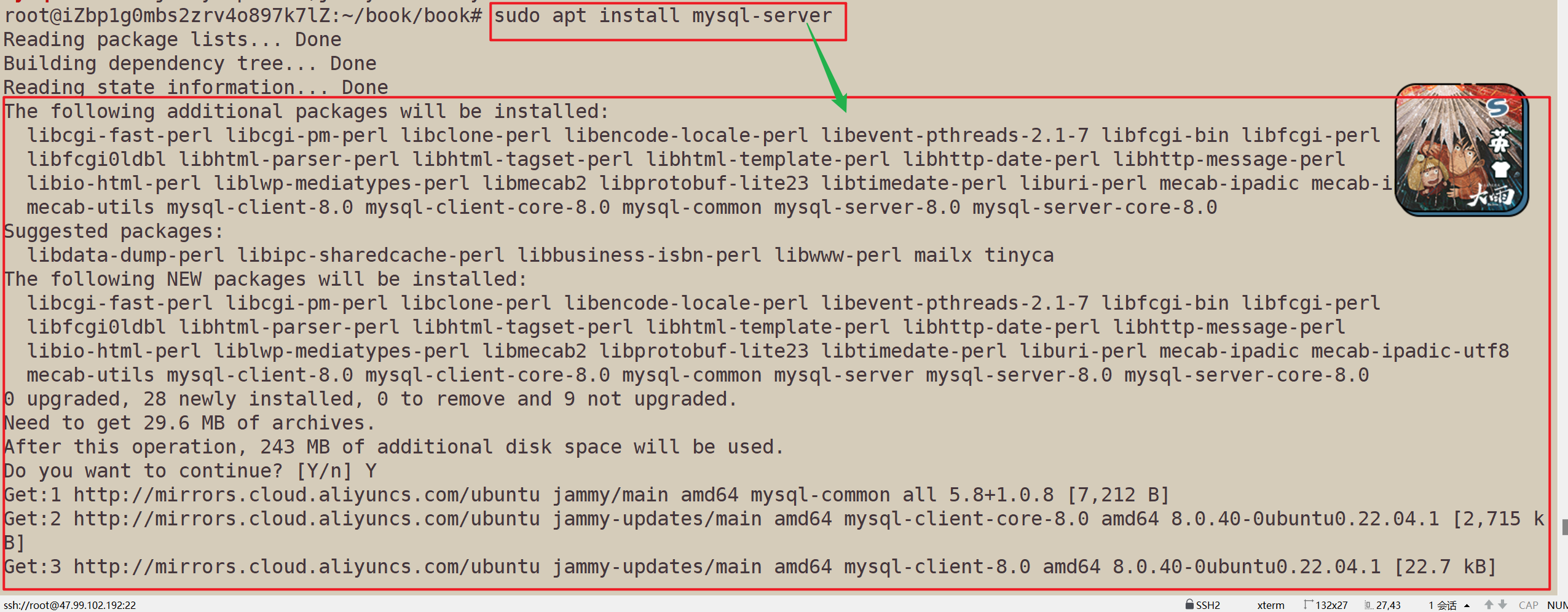Click the shirt icon on the floating widget
The image size is (1568, 612).
(x=1500, y=169)
